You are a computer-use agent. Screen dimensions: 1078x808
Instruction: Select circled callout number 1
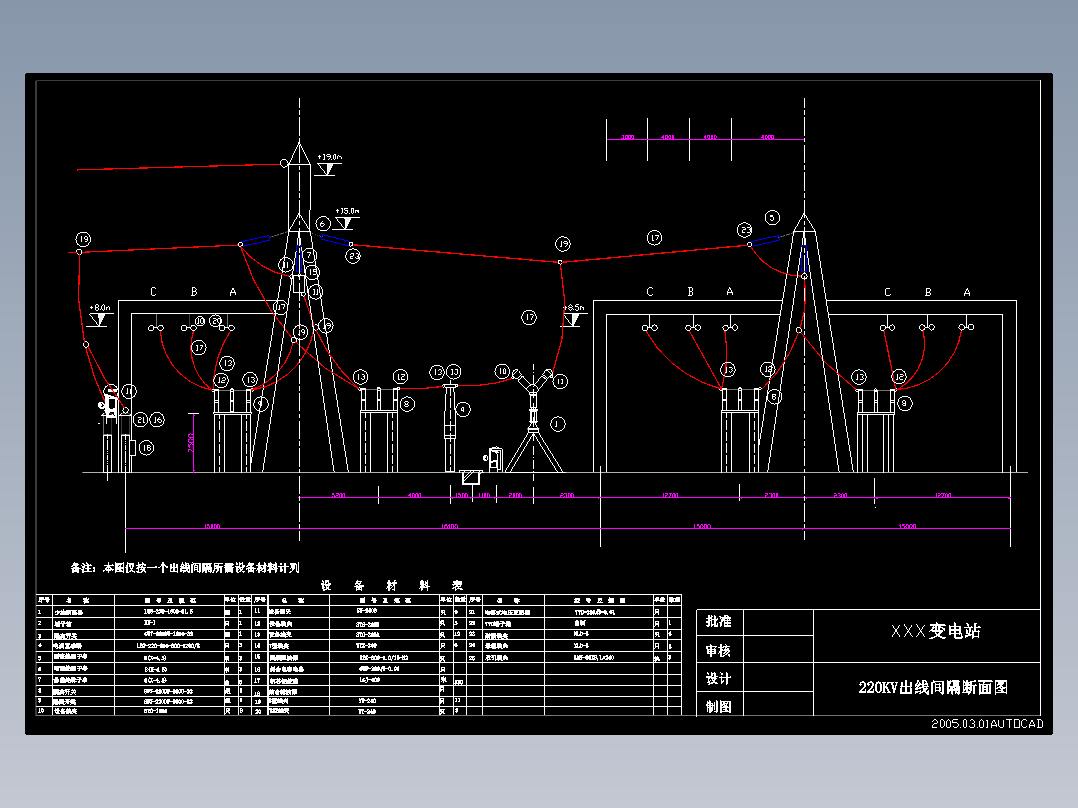tap(558, 424)
